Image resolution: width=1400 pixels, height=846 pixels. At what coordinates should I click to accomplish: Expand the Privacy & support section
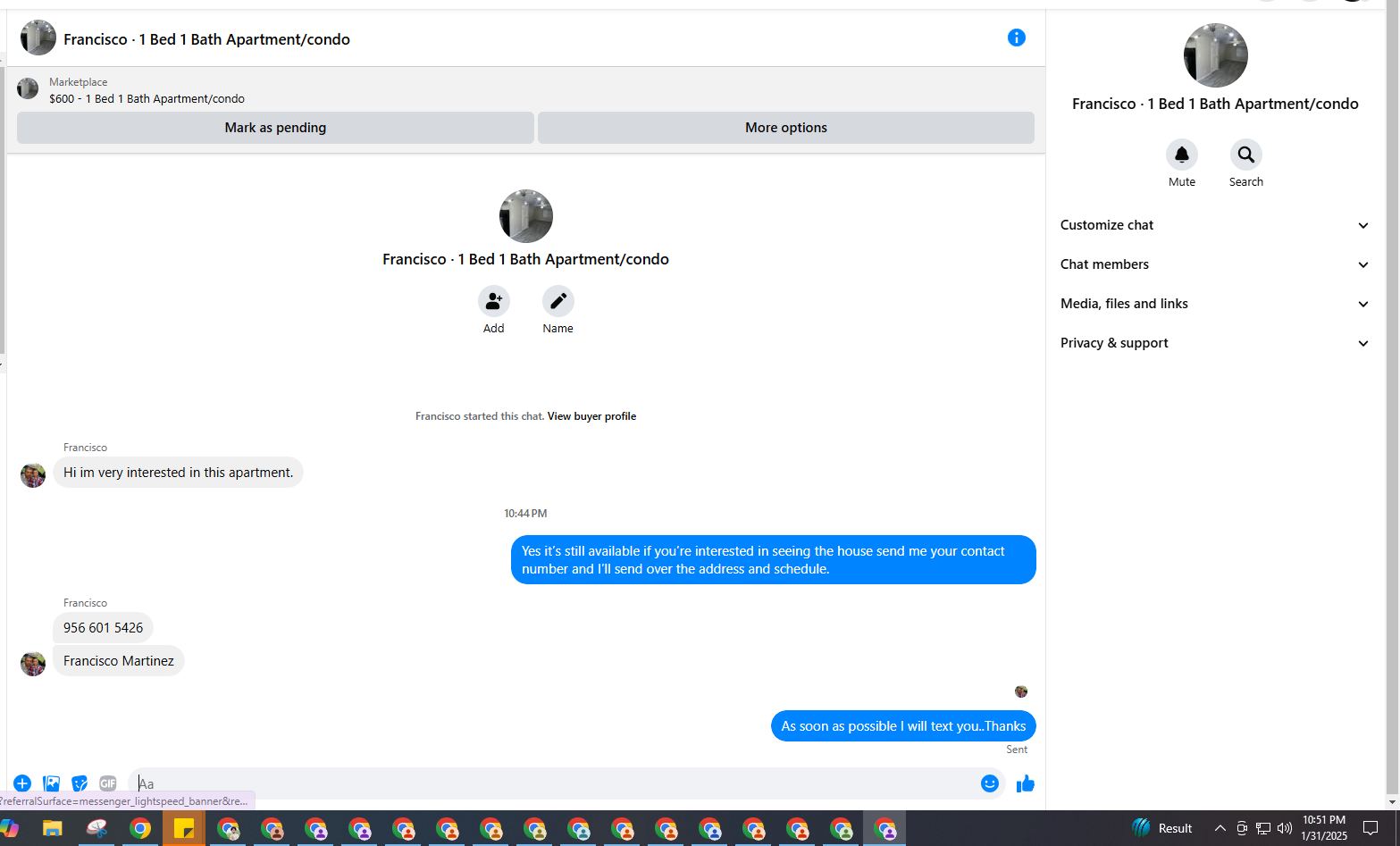(1215, 343)
